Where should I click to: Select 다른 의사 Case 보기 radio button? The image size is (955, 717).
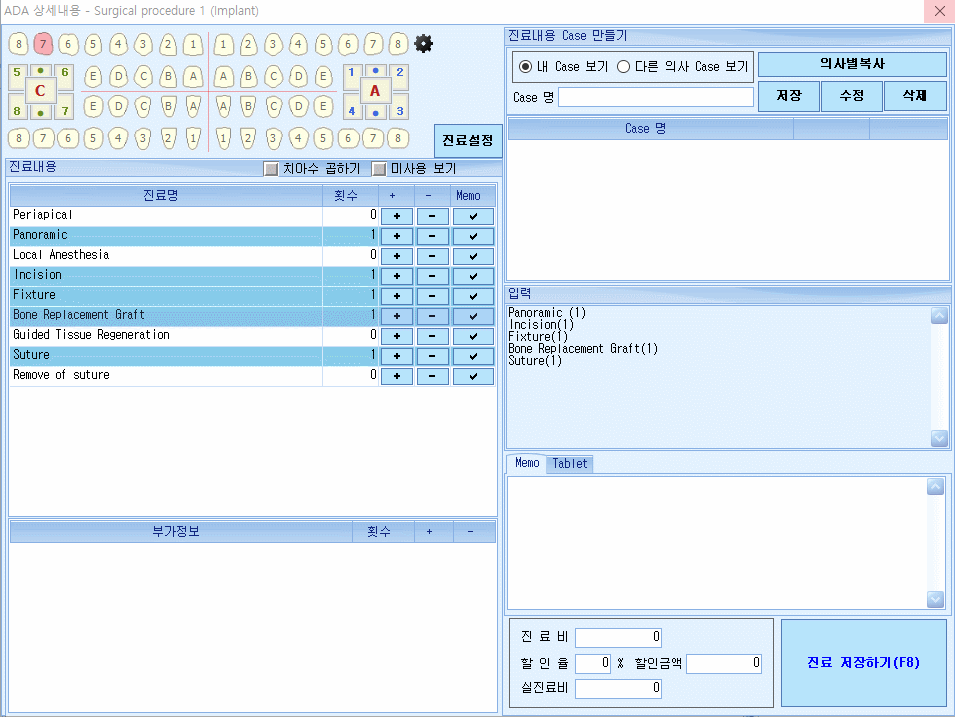(623, 66)
